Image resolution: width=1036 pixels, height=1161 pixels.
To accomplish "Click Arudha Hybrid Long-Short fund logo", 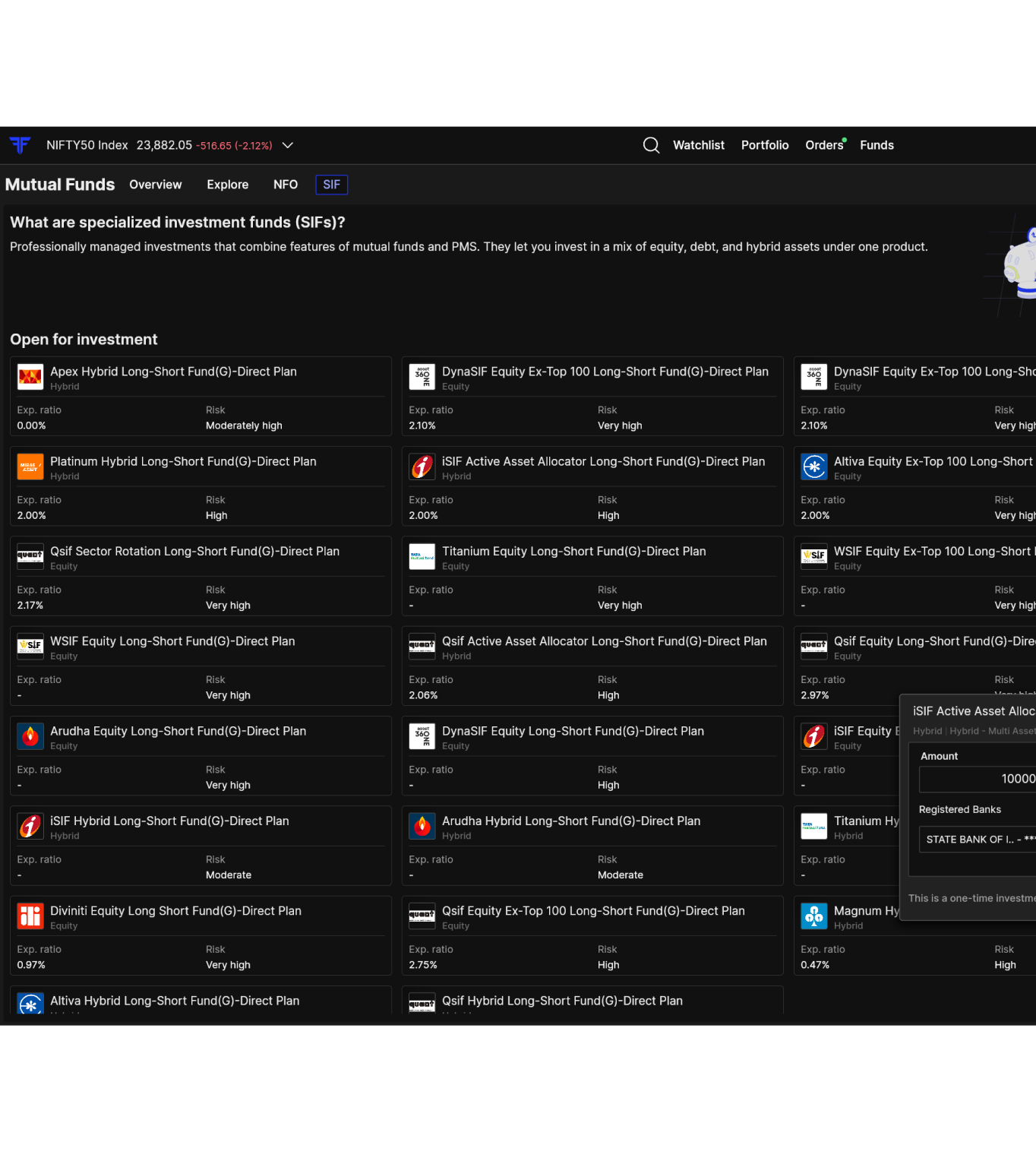I will click(422, 827).
